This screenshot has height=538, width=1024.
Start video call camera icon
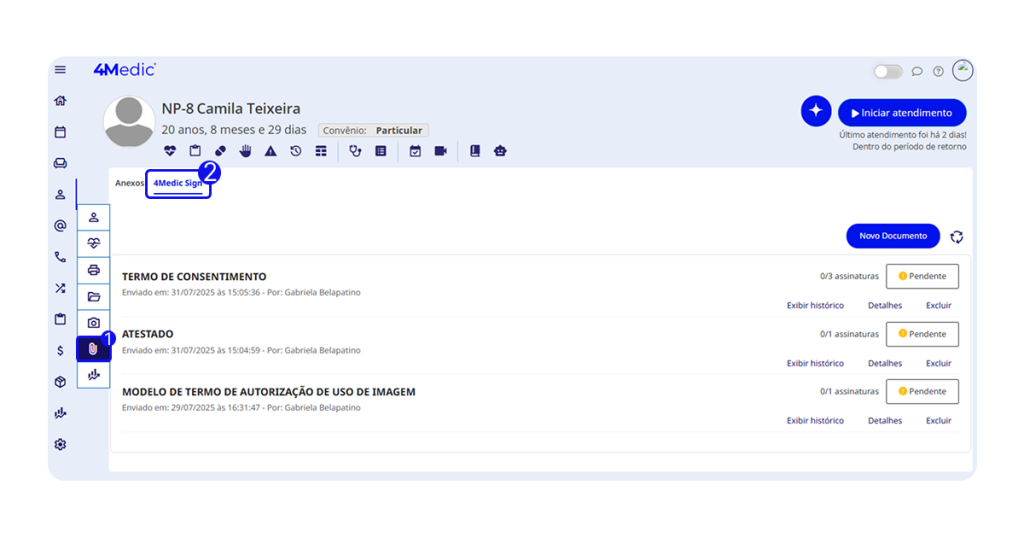(x=441, y=151)
